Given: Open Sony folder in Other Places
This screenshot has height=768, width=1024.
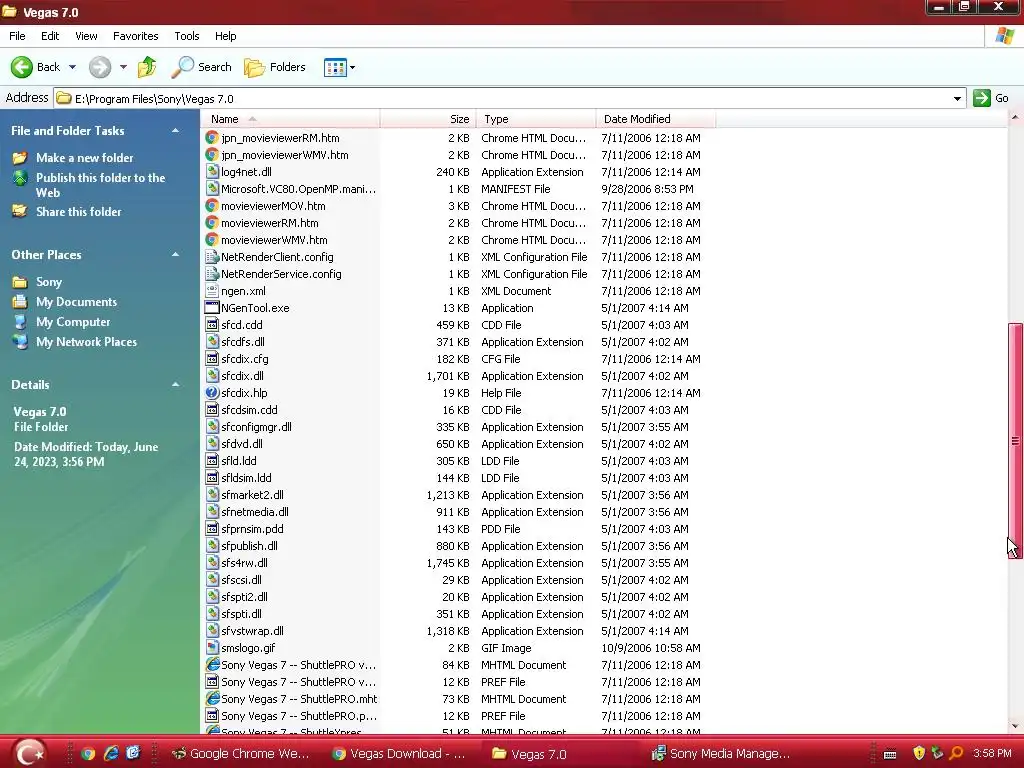Looking at the screenshot, I should (48, 281).
